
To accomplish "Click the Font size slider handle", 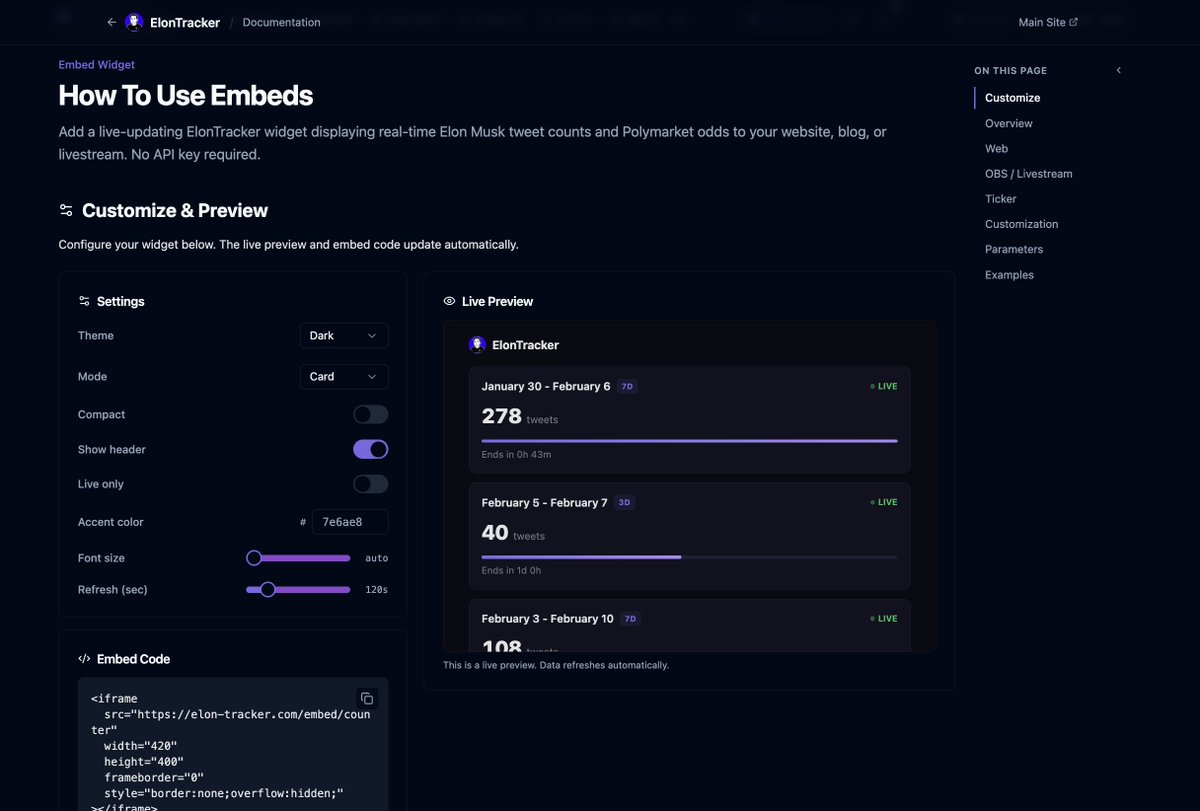I will [x=254, y=558].
